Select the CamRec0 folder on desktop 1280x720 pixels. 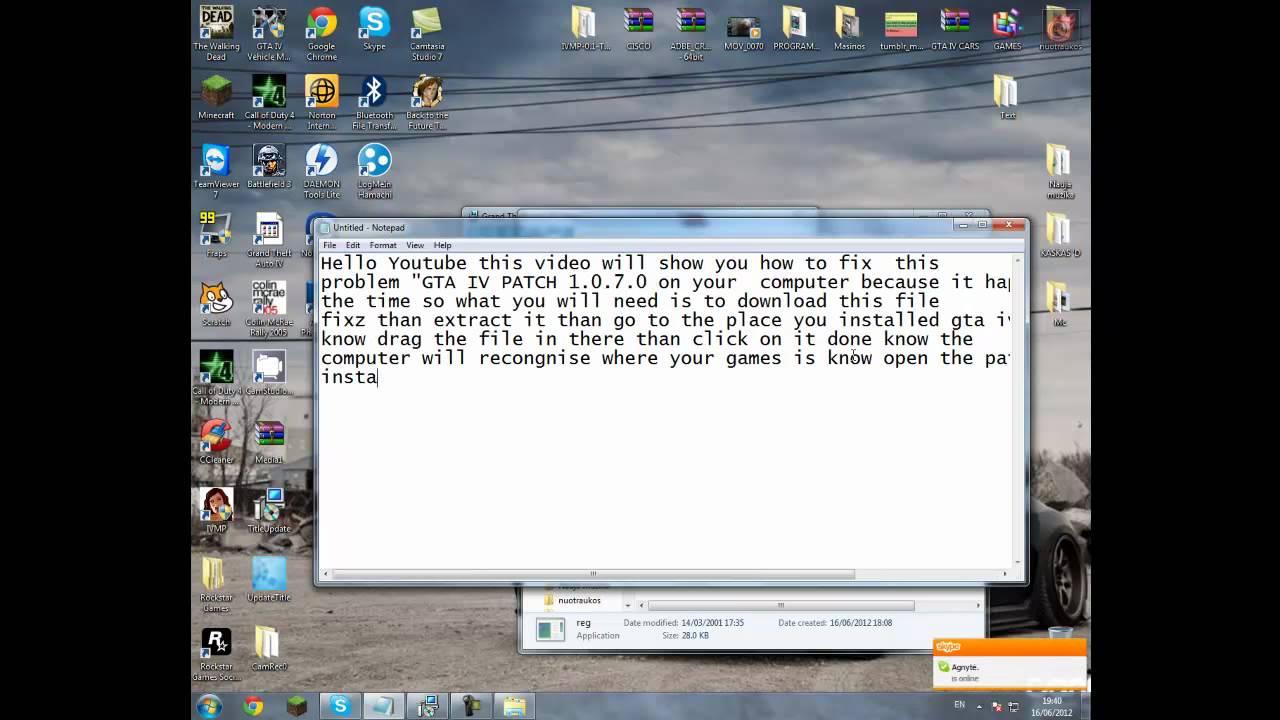pos(268,649)
